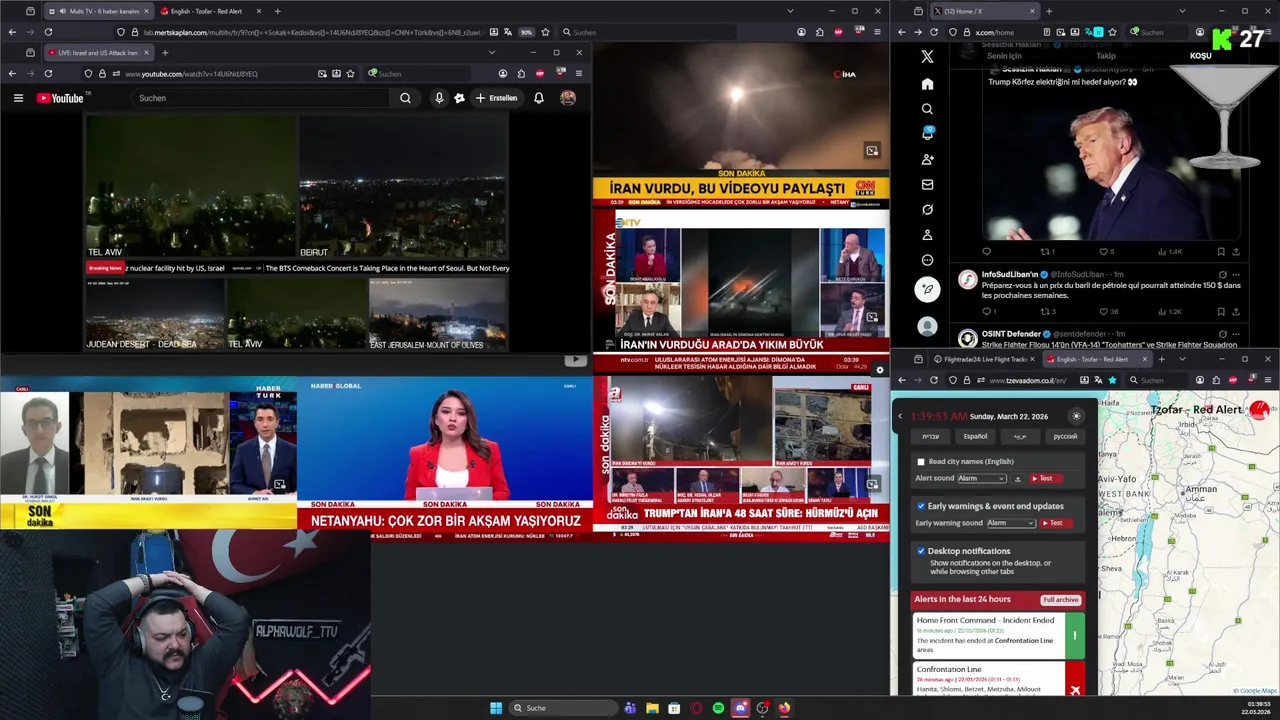The image size is (1280, 720).
Task: Bookmark the Trump Körfez post
Action: pos(1221,252)
